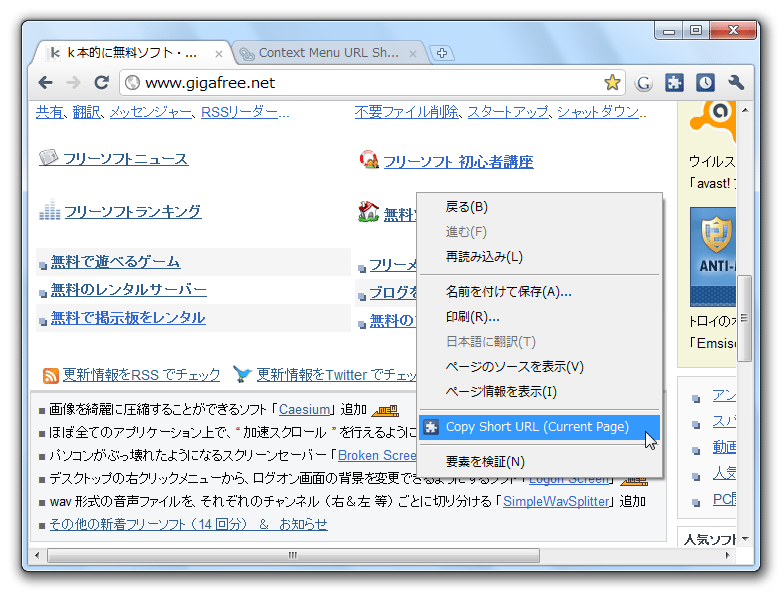Bookmark page with the star icon
Screen dimensions: 784x594
pyautogui.click(x=612, y=82)
